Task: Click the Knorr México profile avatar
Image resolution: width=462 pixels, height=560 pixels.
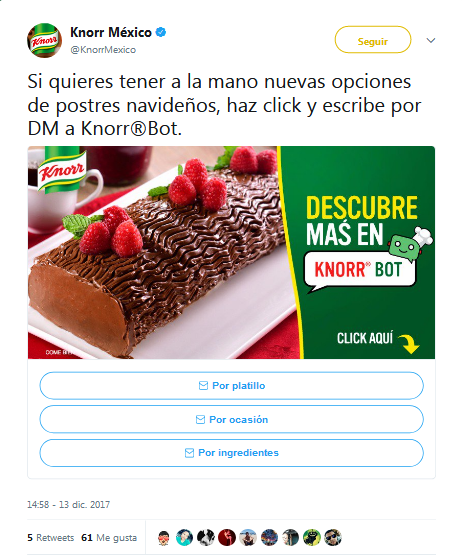Action: (x=44, y=40)
